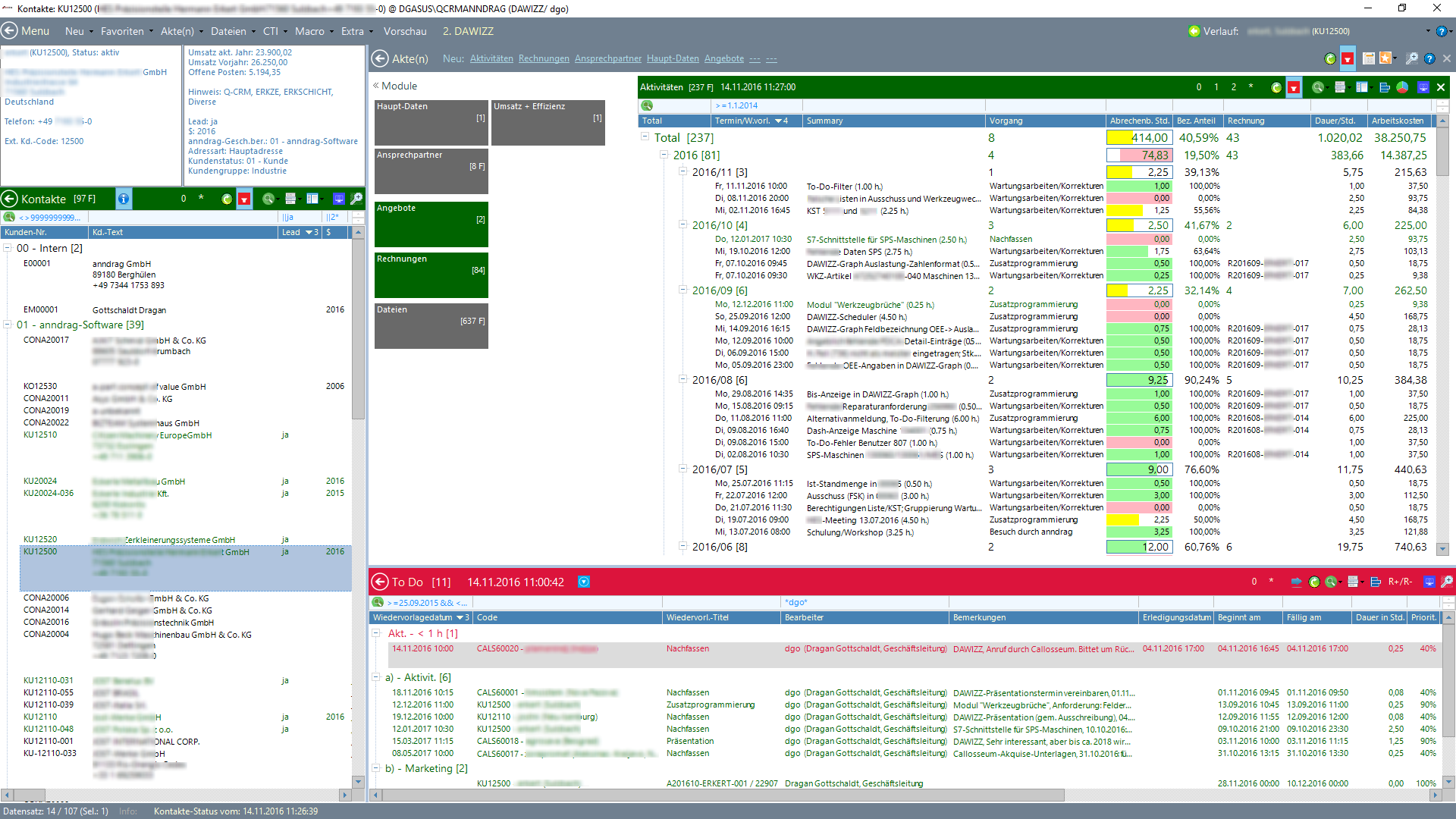The image size is (1456, 819).
Task: Select the 414,00 yellow progress cell in Total row
Action: pyautogui.click(x=1139, y=137)
